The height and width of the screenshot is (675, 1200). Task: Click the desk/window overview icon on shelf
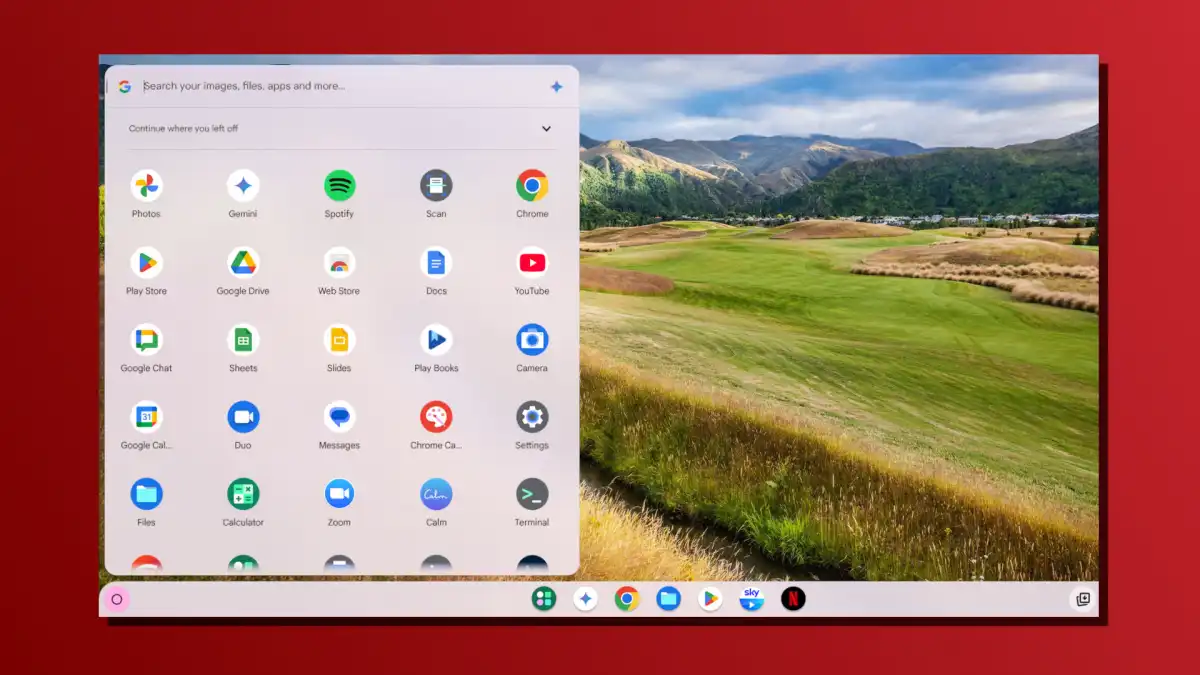1082,600
